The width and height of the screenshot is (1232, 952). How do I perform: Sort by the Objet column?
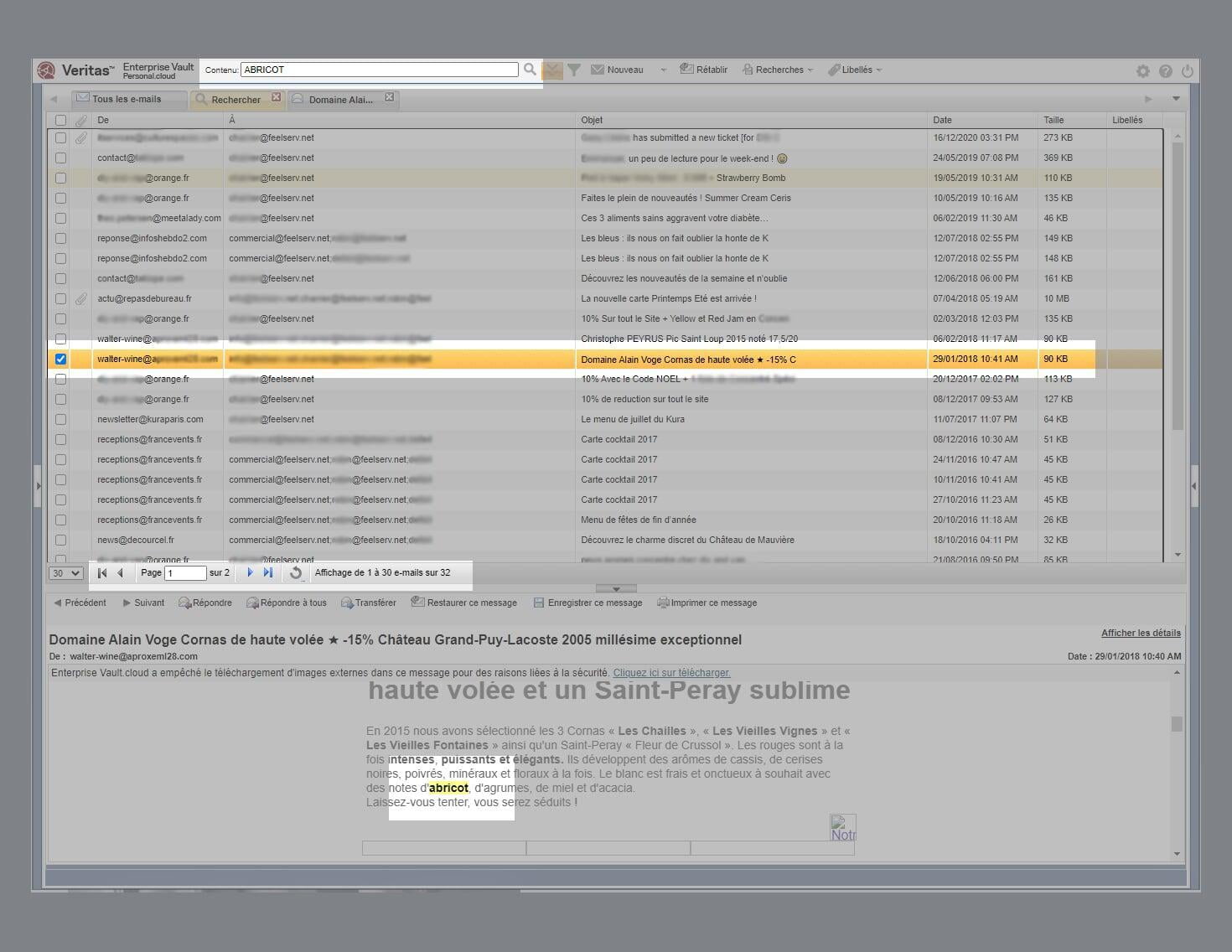(751, 120)
